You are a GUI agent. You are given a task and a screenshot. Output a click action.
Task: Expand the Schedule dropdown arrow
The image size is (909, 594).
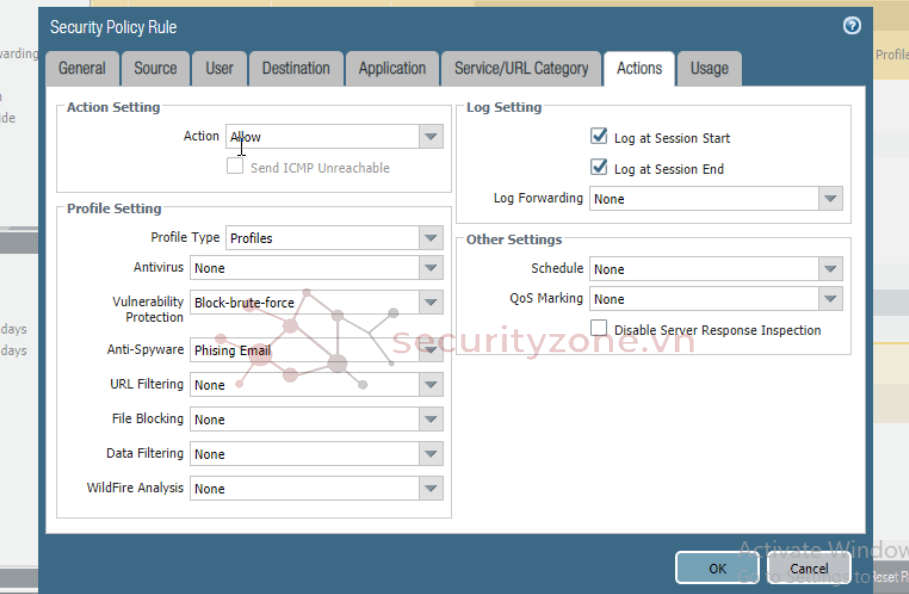pos(830,269)
